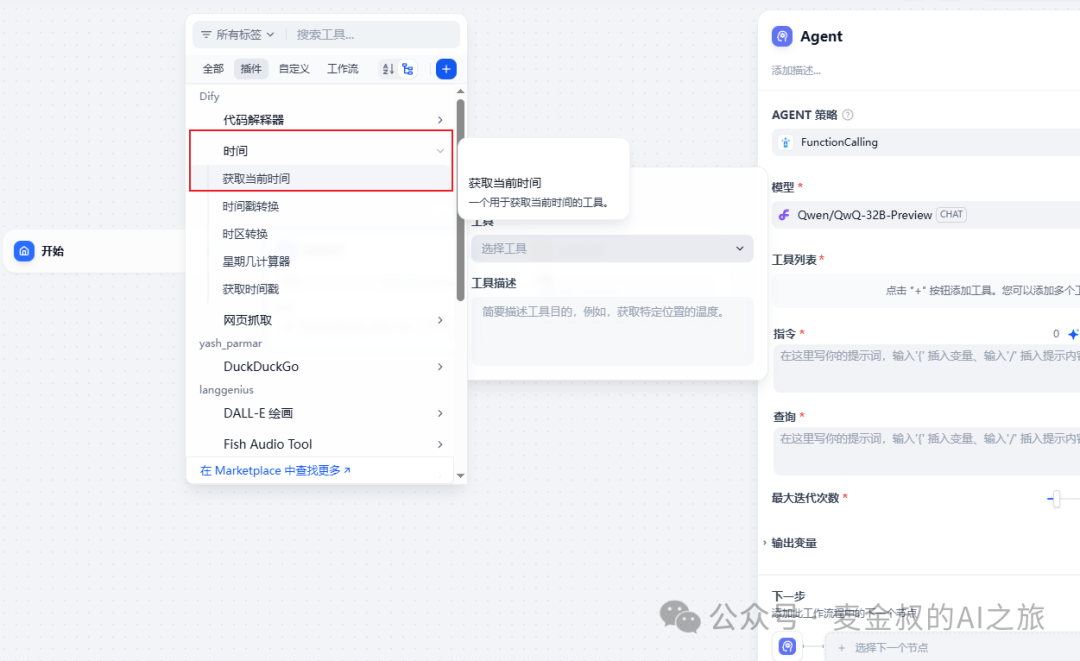Viewport: 1080px width, 661px height.
Task: Adjust the 最大迭代次数 slider handle
Action: click(1056, 499)
